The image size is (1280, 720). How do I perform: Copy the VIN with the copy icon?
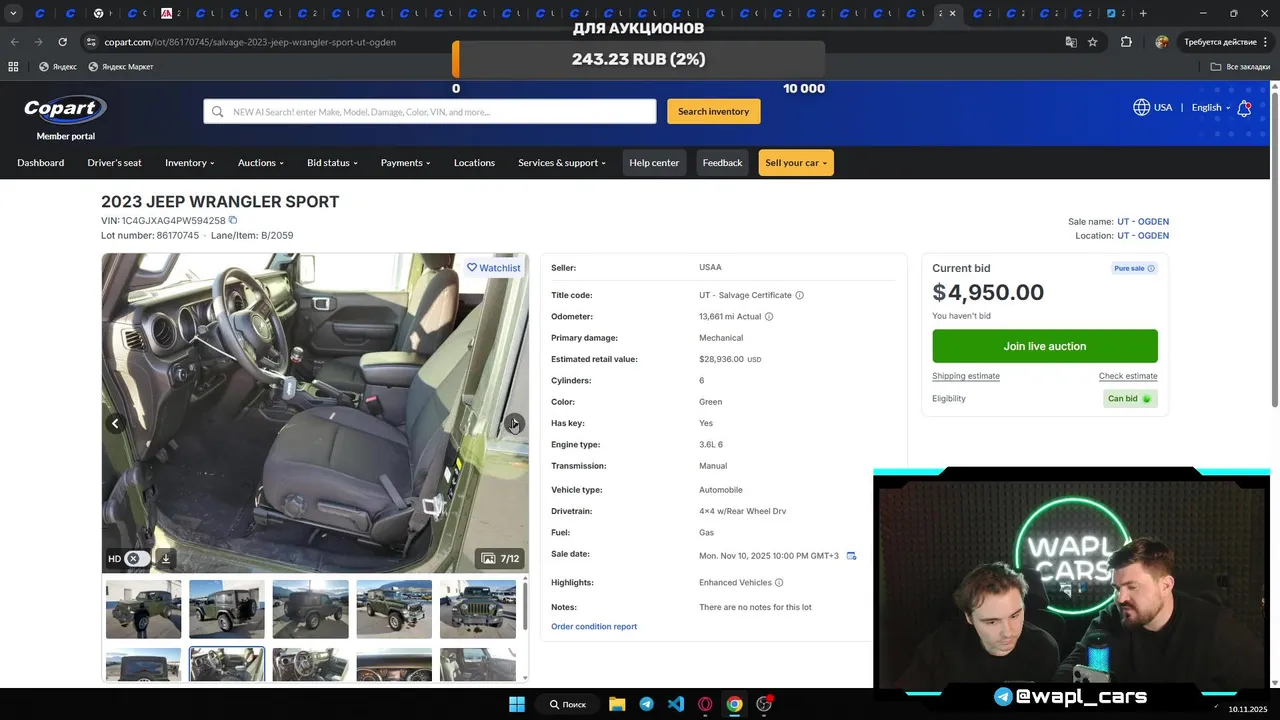pos(233,220)
